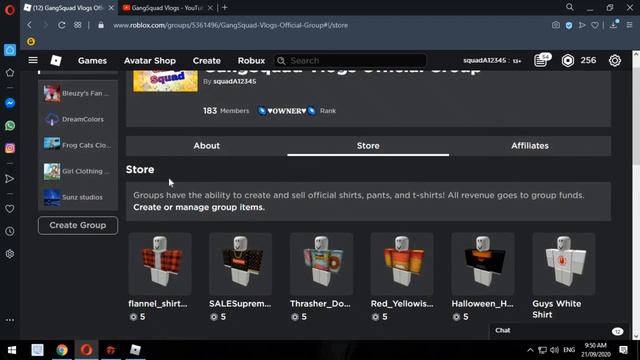Open the speed dial grid icon

click(x=78, y=25)
